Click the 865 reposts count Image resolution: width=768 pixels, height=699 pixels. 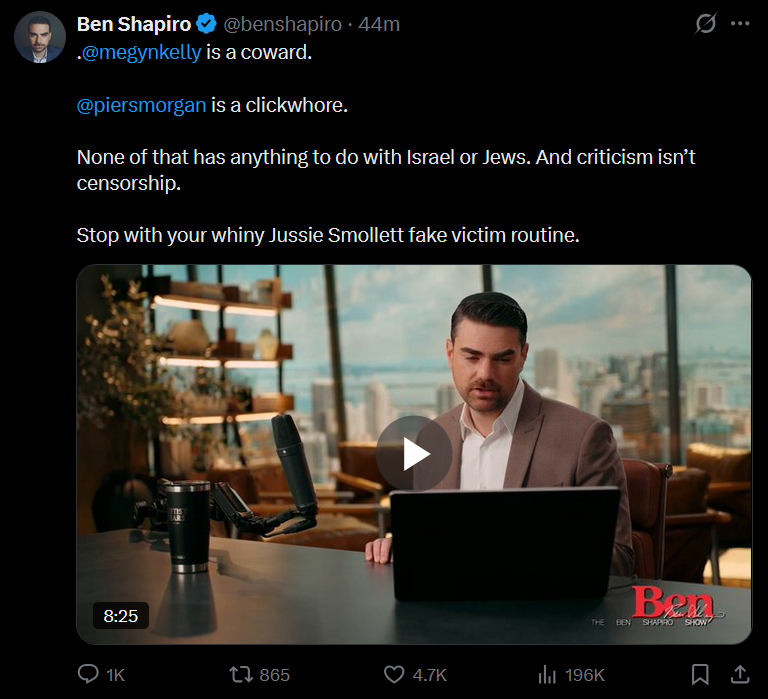[275, 675]
